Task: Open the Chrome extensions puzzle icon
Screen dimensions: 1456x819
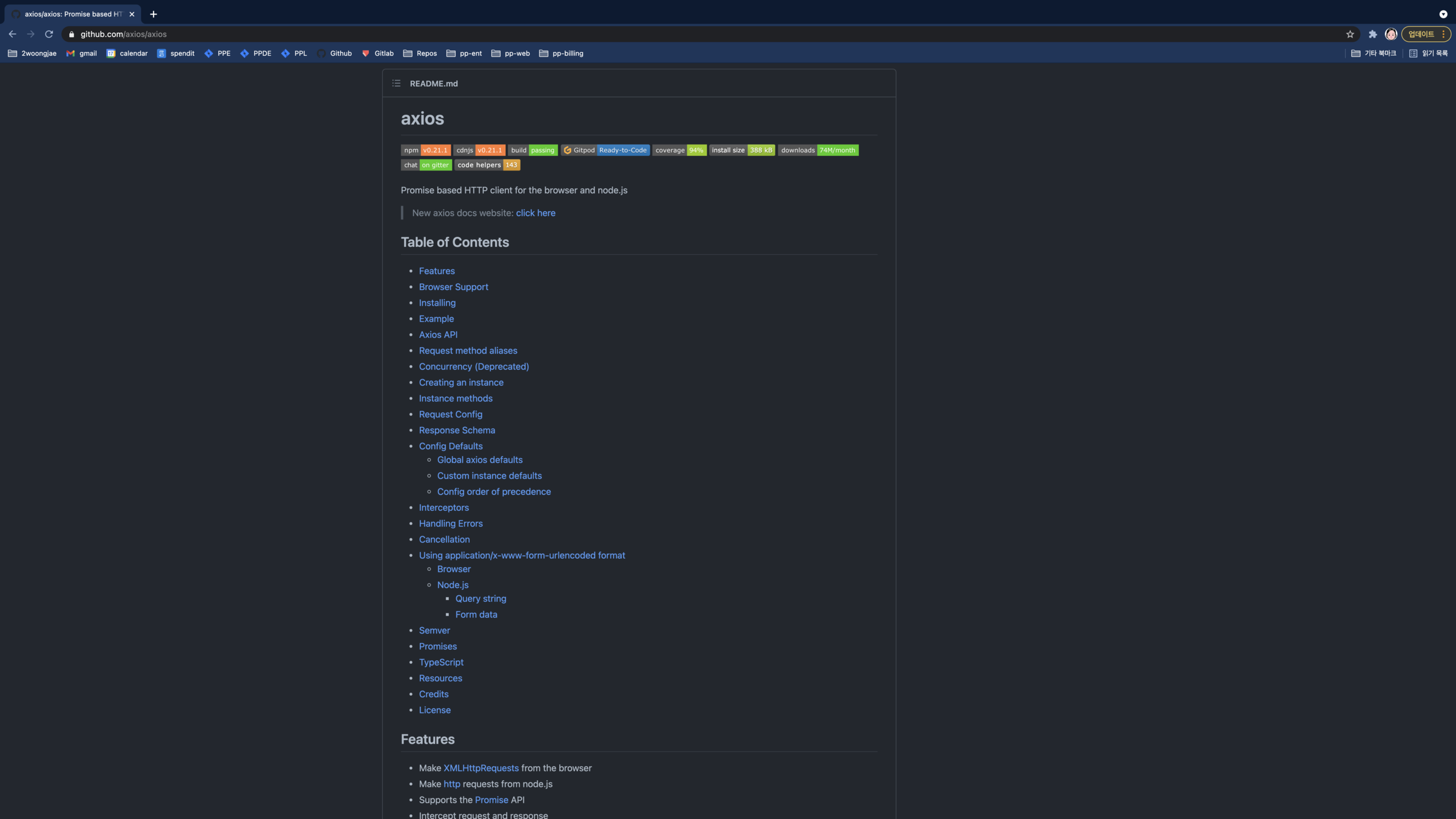Action: point(1373,35)
